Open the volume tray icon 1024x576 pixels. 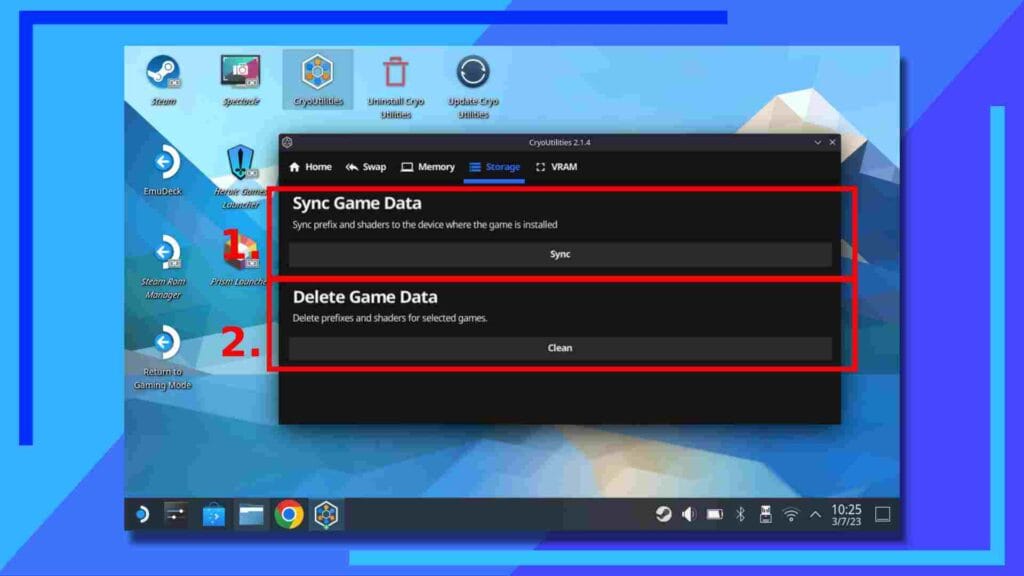tap(688, 515)
